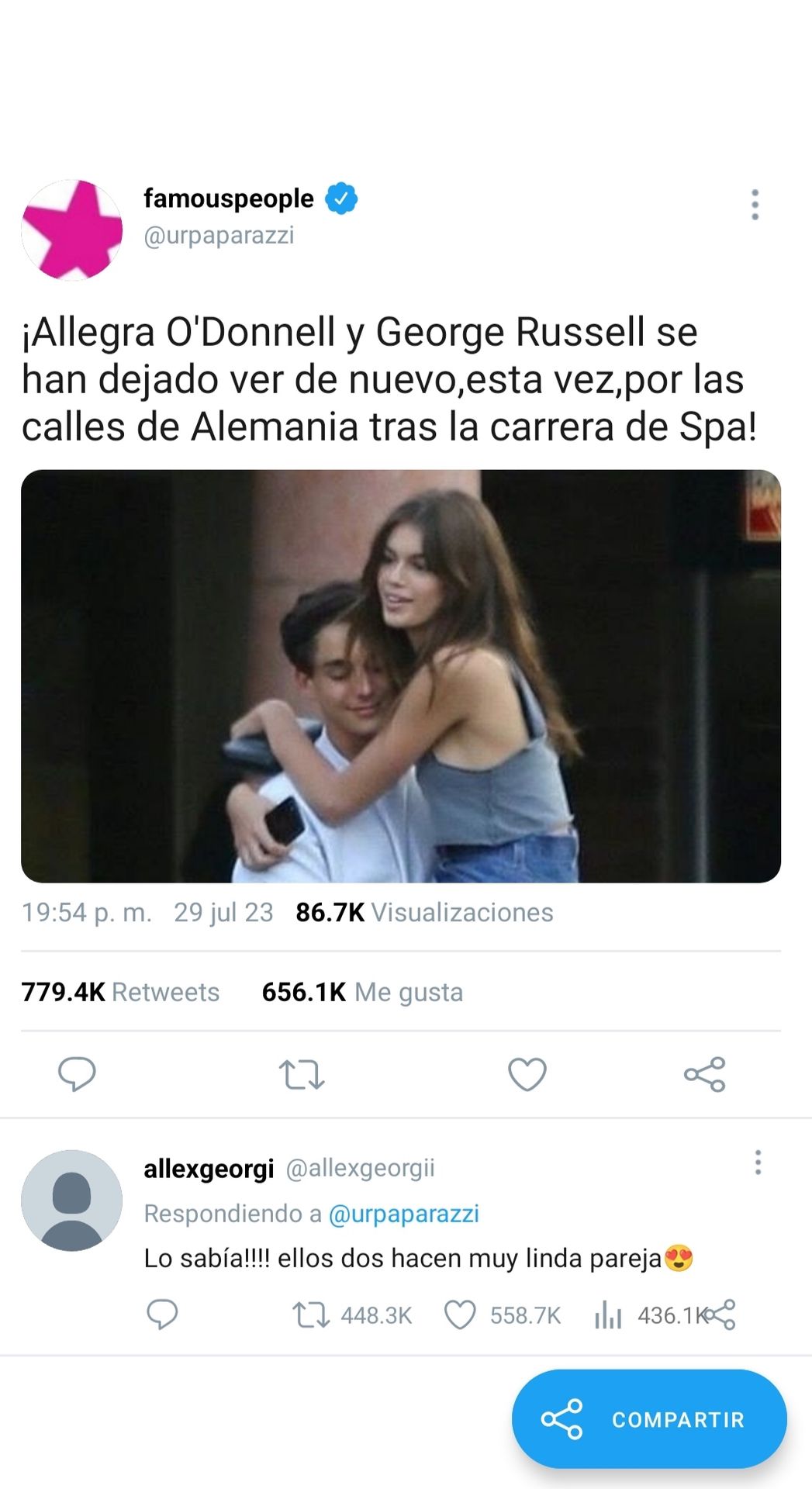Viewport: 812px width, 1489px height.
Task: Open the three-dot menu on allexgeorgi's reply
Action: click(x=758, y=1162)
